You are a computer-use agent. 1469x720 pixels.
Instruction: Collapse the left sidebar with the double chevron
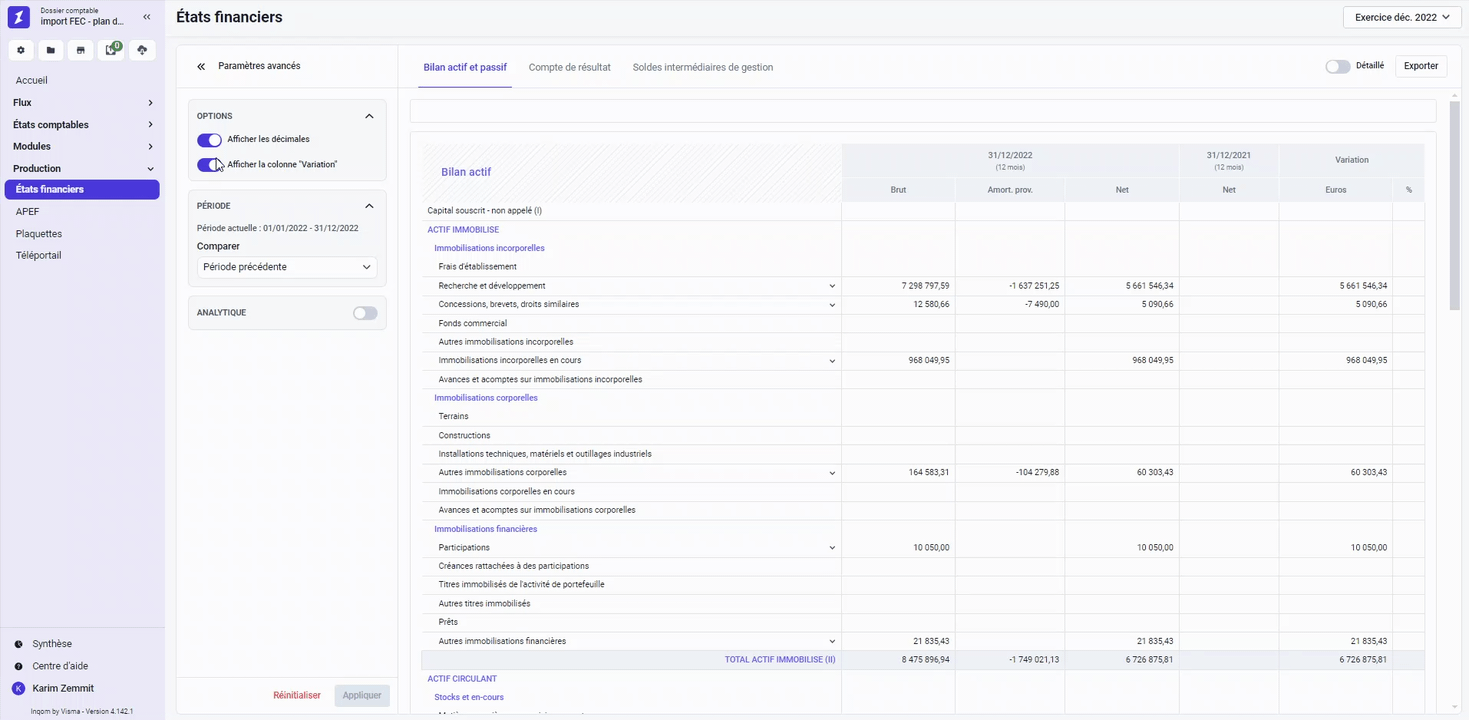tap(147, 17)
